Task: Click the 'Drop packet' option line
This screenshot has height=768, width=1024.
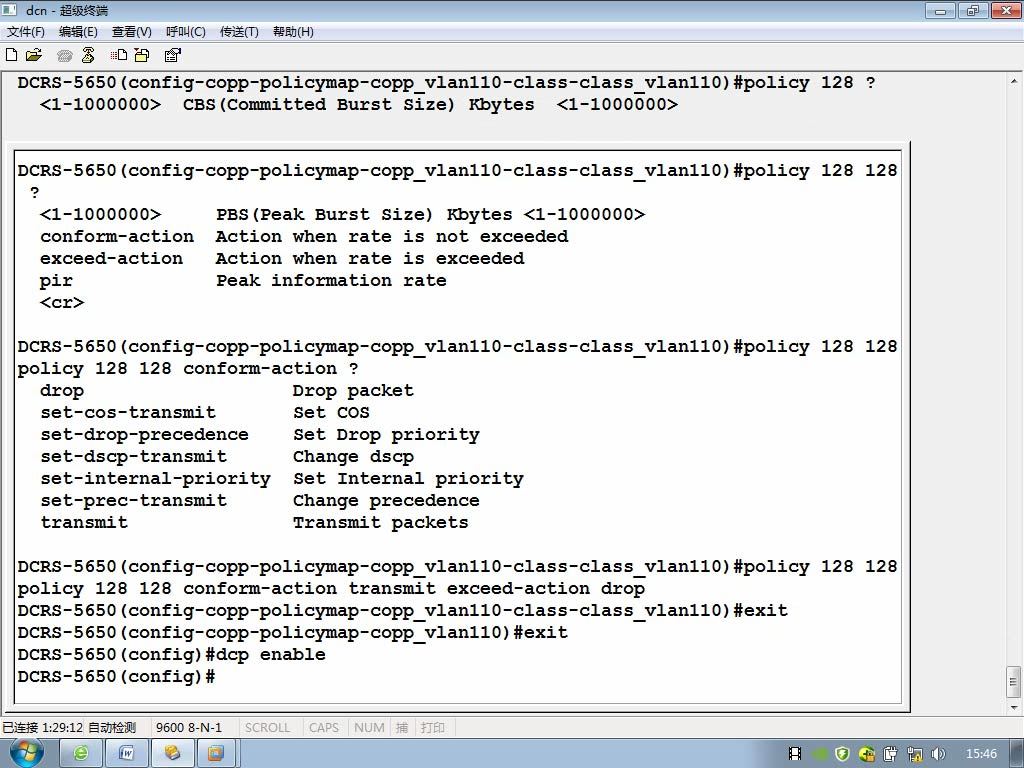Action: click(227, 391)
